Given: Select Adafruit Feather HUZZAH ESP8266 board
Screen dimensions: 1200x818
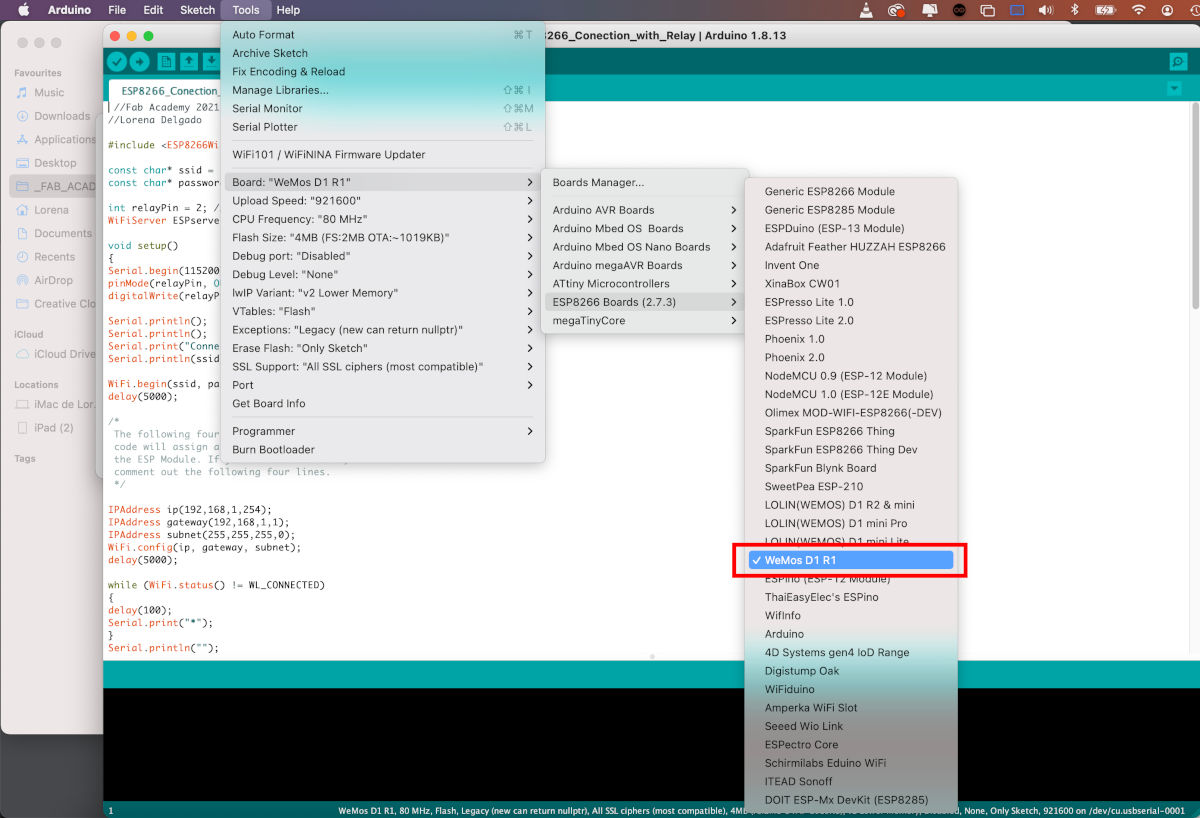Looking at the screenshot, I should tap(850, 247).
